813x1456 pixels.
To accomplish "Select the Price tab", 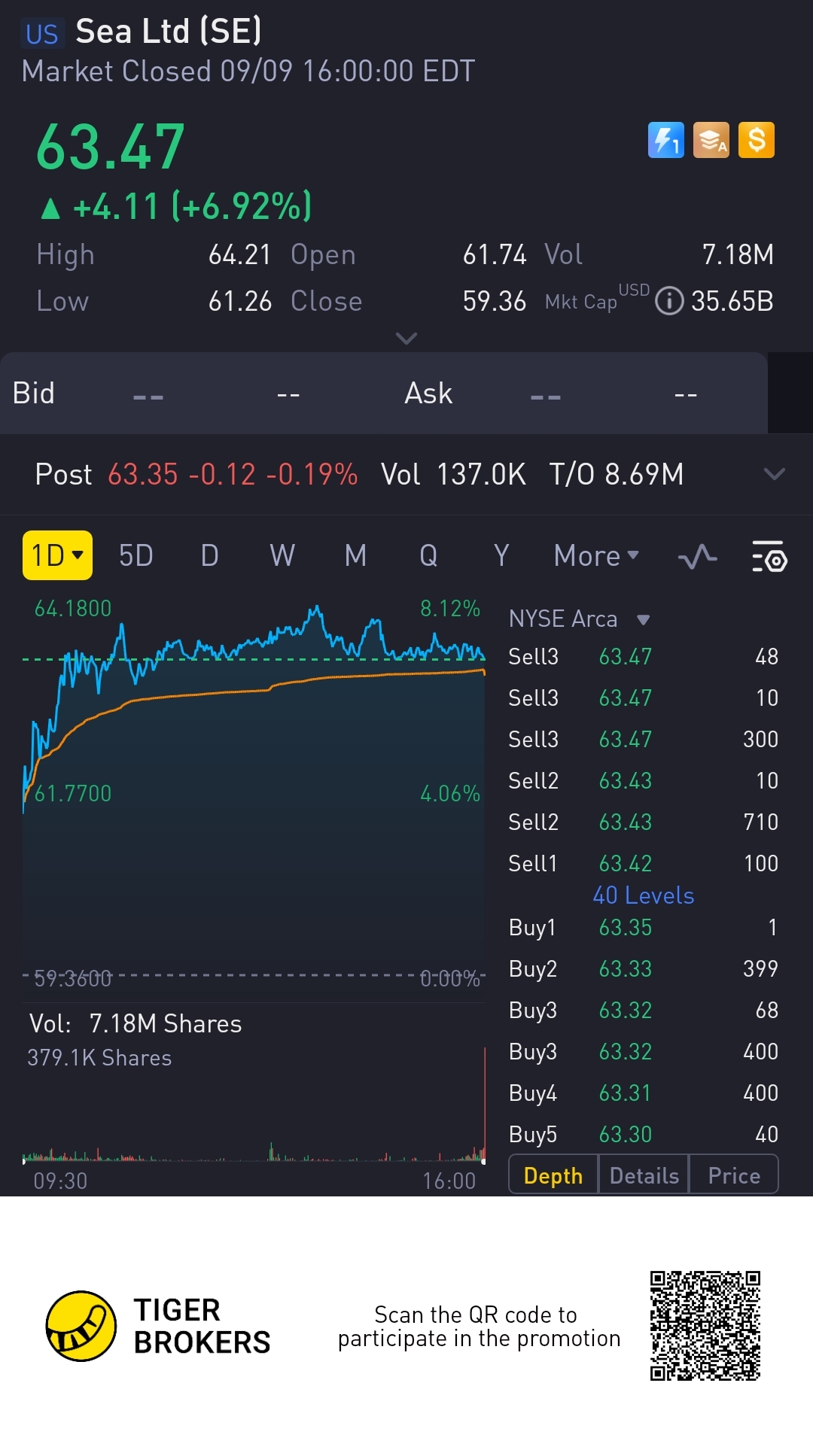I will (734, 1175).
